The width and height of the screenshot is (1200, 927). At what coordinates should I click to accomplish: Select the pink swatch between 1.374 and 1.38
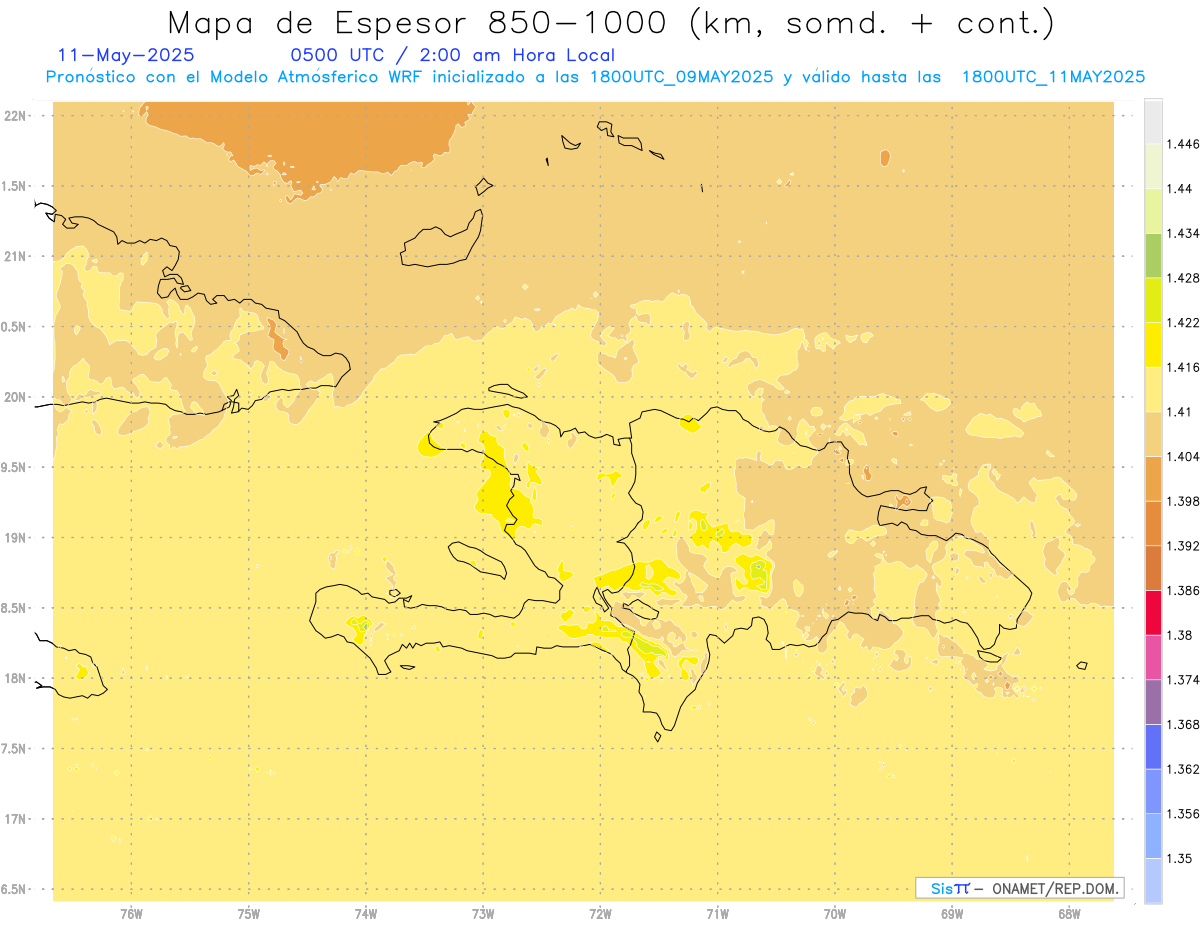(1153, 657)
